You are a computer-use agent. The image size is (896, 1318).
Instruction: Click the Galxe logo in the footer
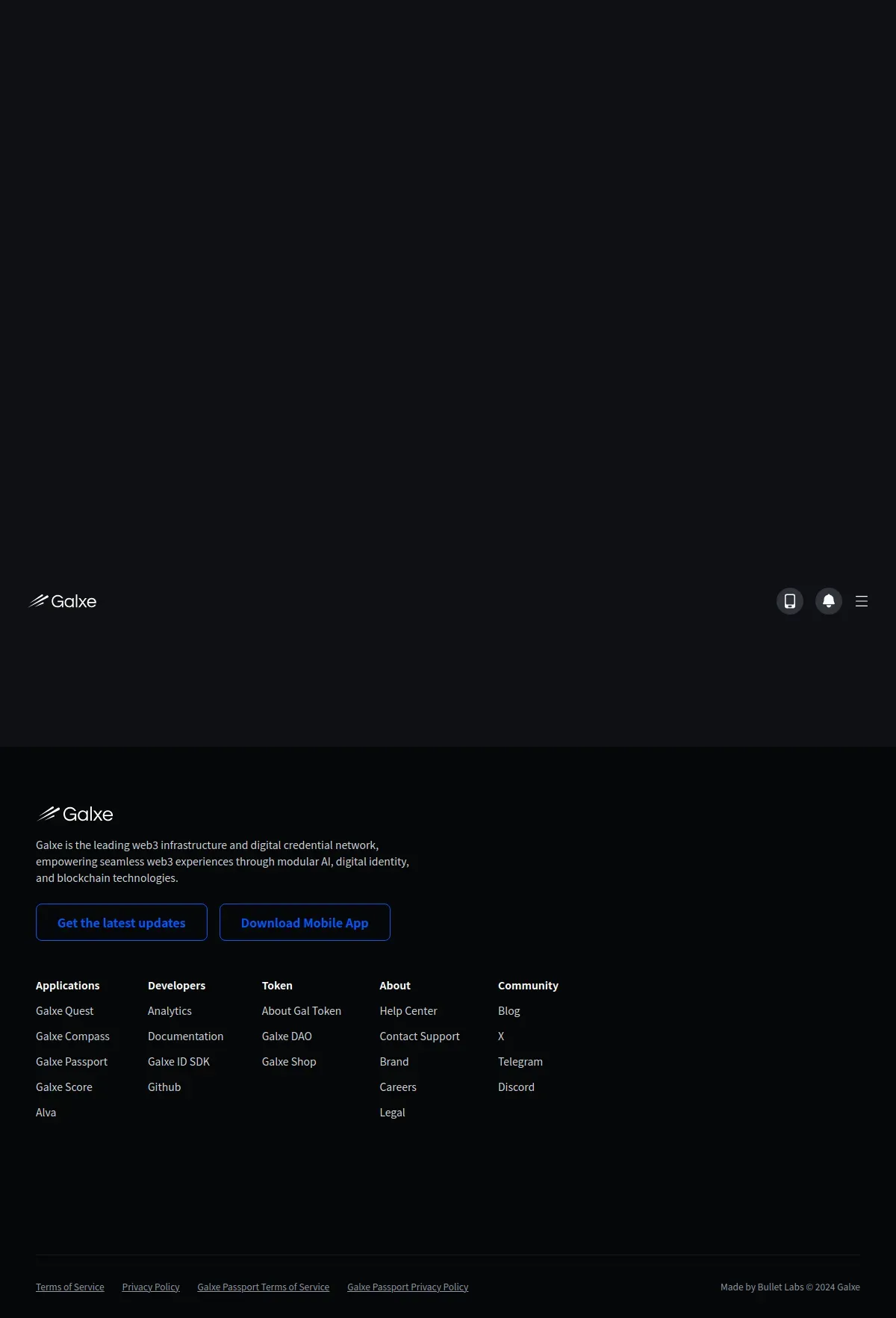pos(75,814)
